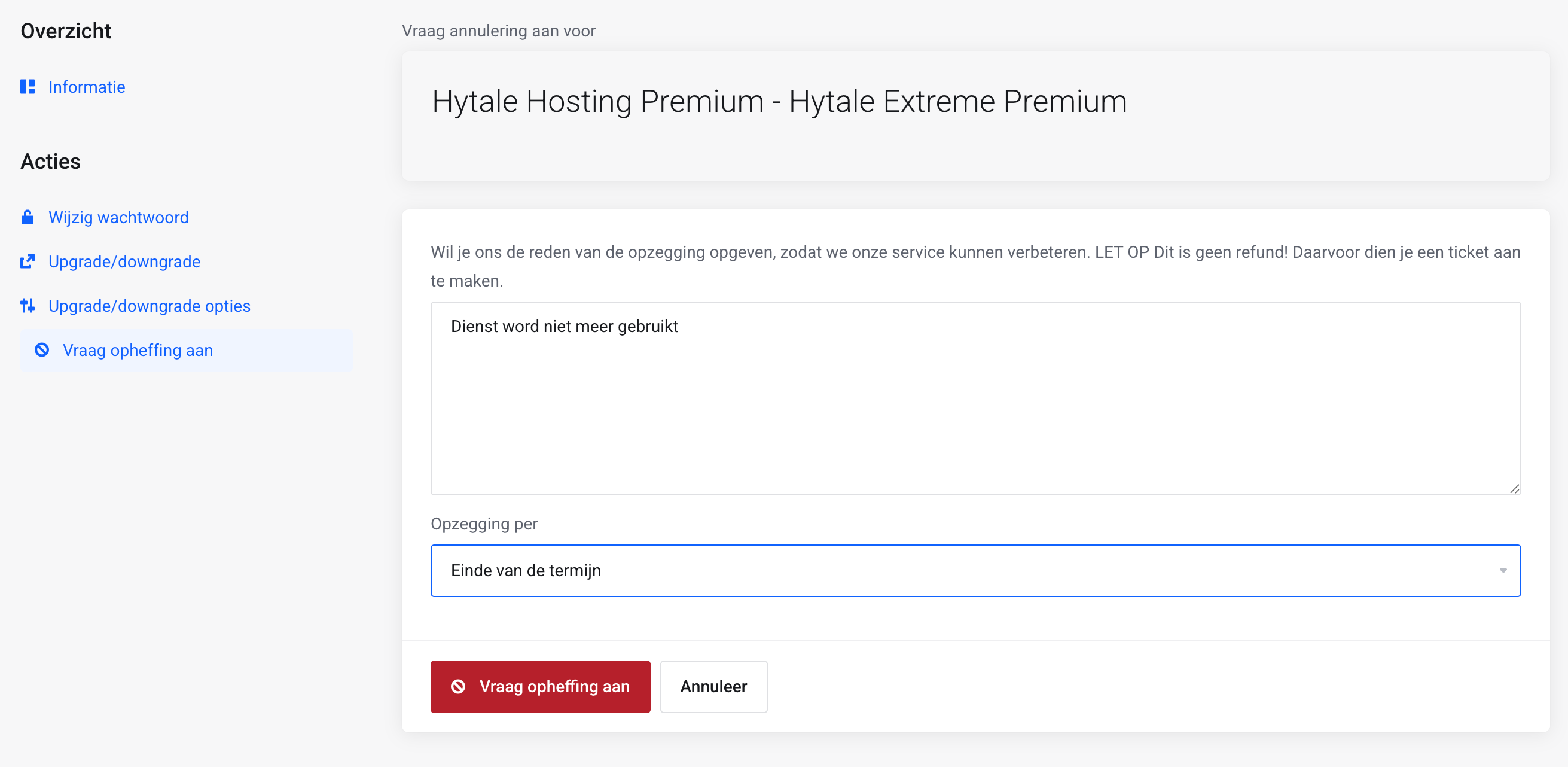
Task: Click the ban icon inside the red button
Action: [457, 687]
